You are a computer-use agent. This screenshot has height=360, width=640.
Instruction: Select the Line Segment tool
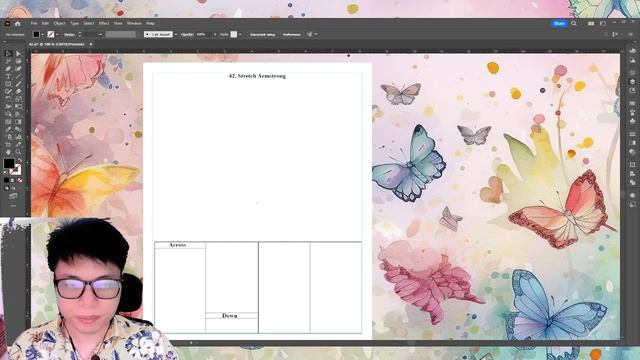coord(18,76)
